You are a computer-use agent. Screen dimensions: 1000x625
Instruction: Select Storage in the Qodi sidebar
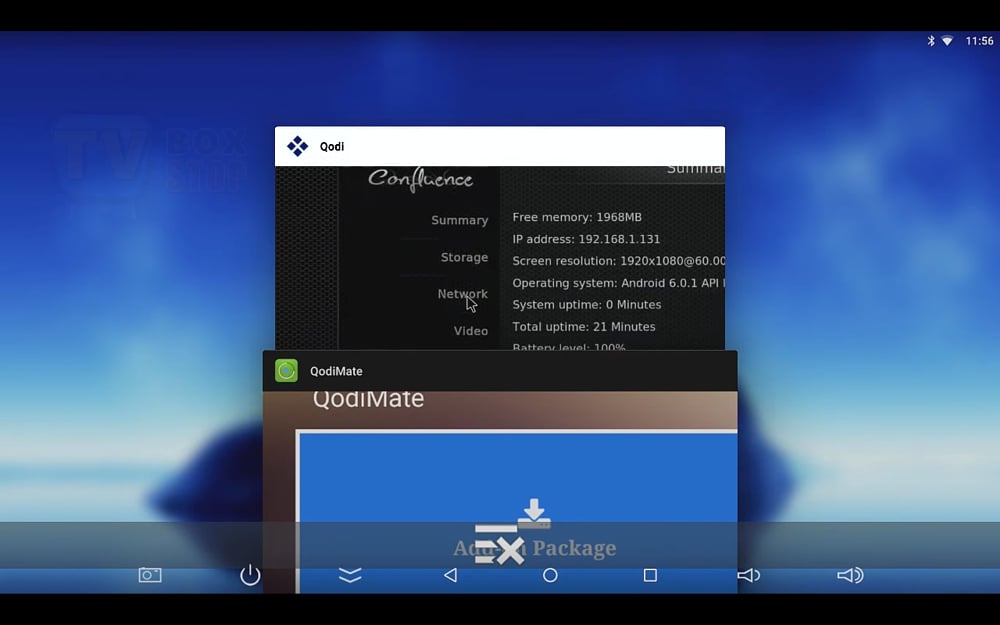464,257
